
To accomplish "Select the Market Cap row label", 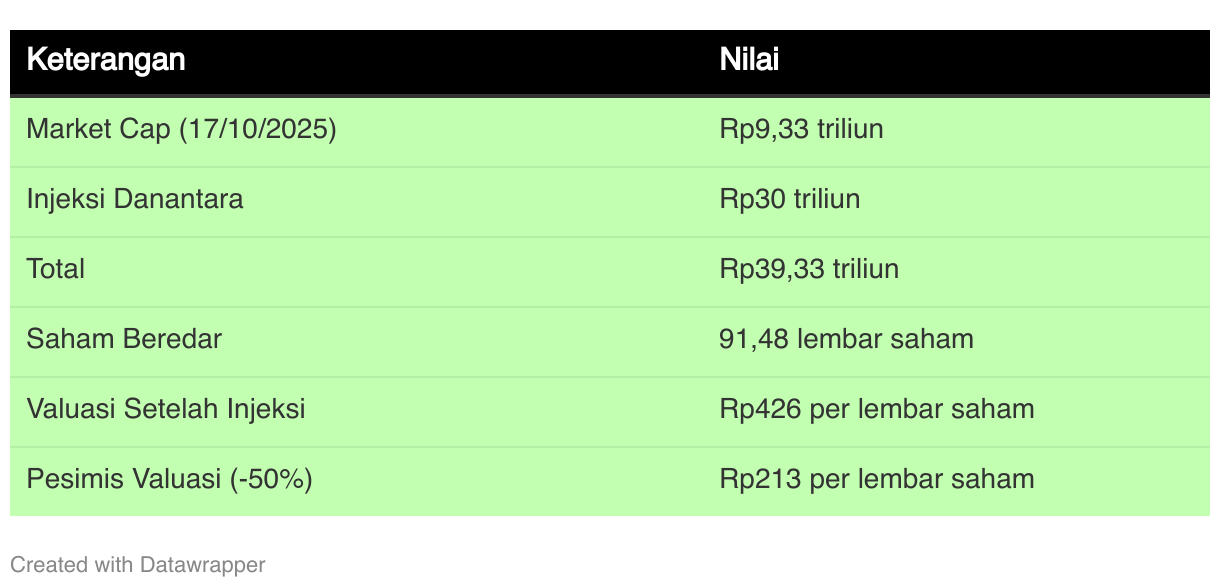I will coord(98,129).
